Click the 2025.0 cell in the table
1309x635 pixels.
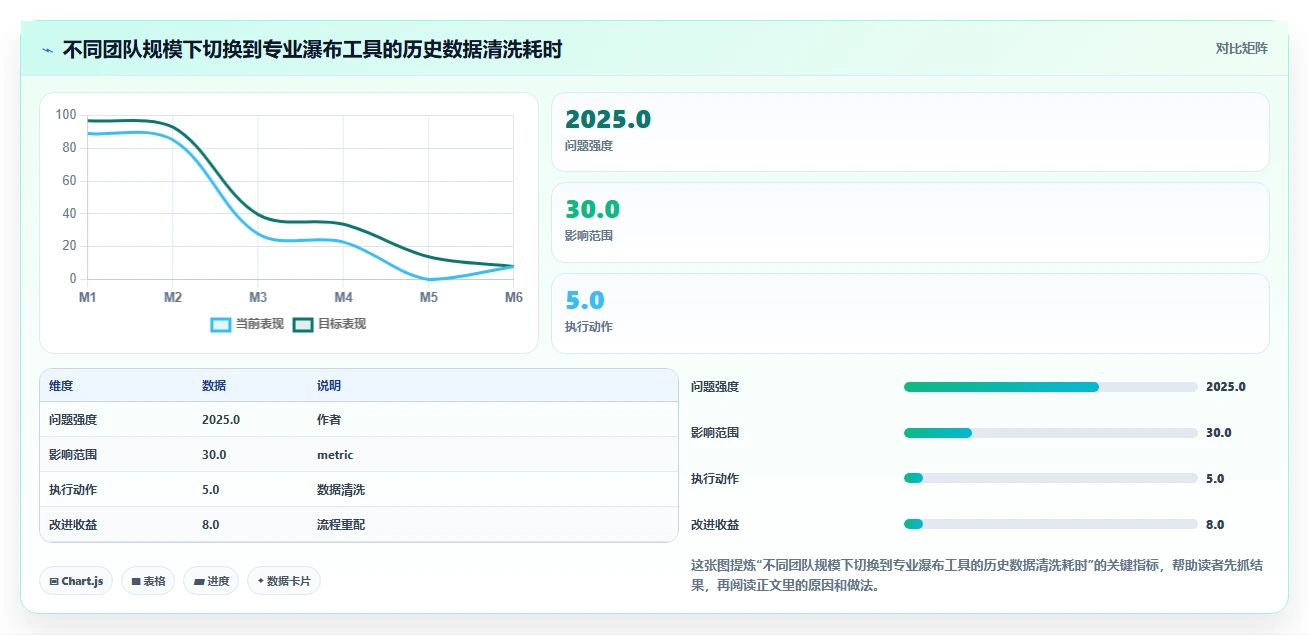[x=221, y=420]
